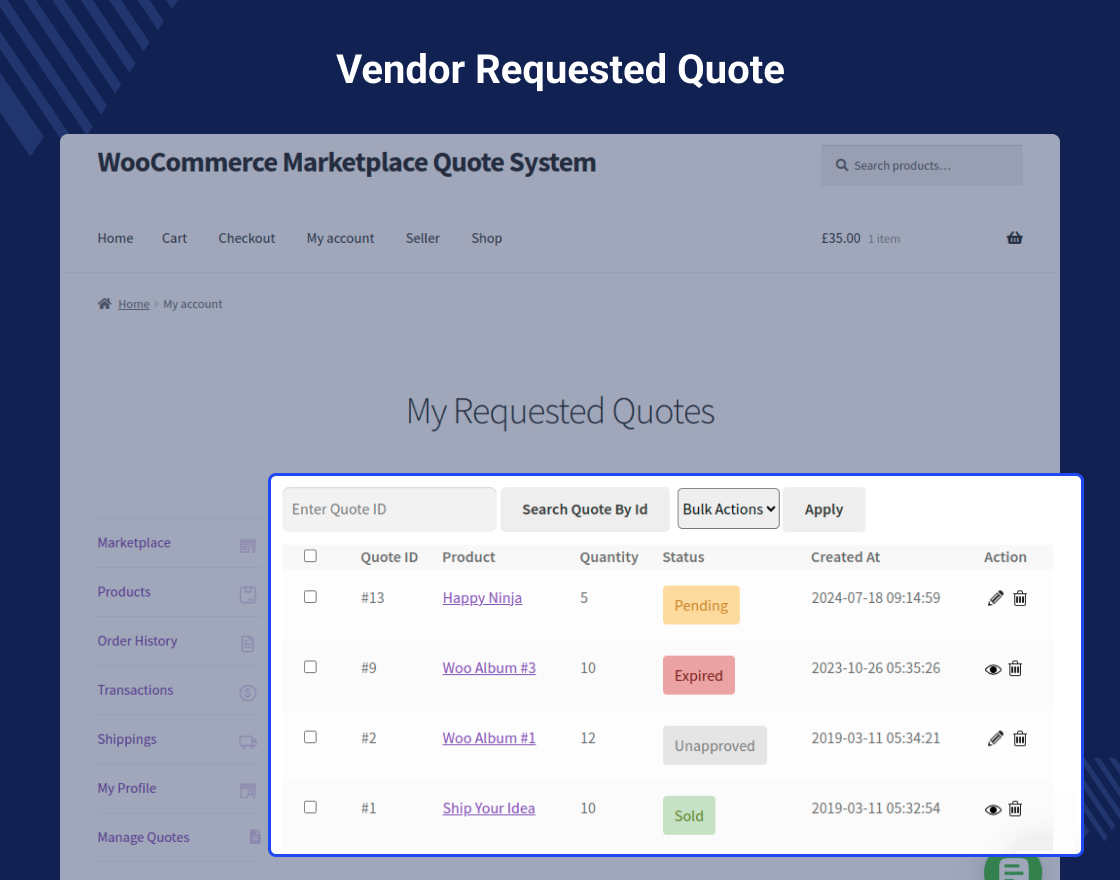Open Order History in the sidebar
The width and height of the screenshot is (1120, 880).
click(x=137, y=641)
